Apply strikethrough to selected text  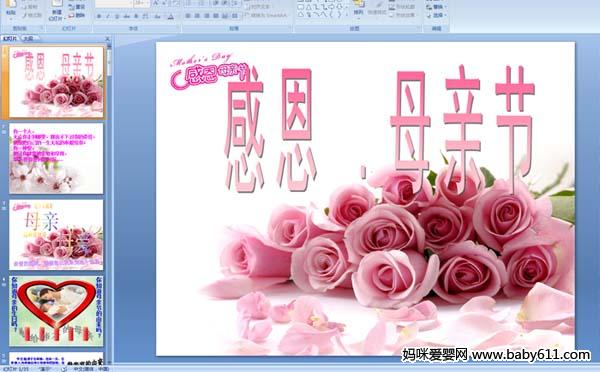tap(127, 16)
